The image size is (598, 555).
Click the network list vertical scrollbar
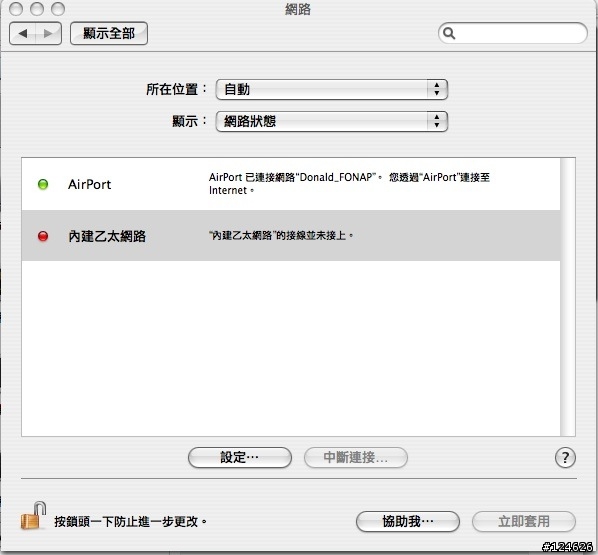click(568, 297)
